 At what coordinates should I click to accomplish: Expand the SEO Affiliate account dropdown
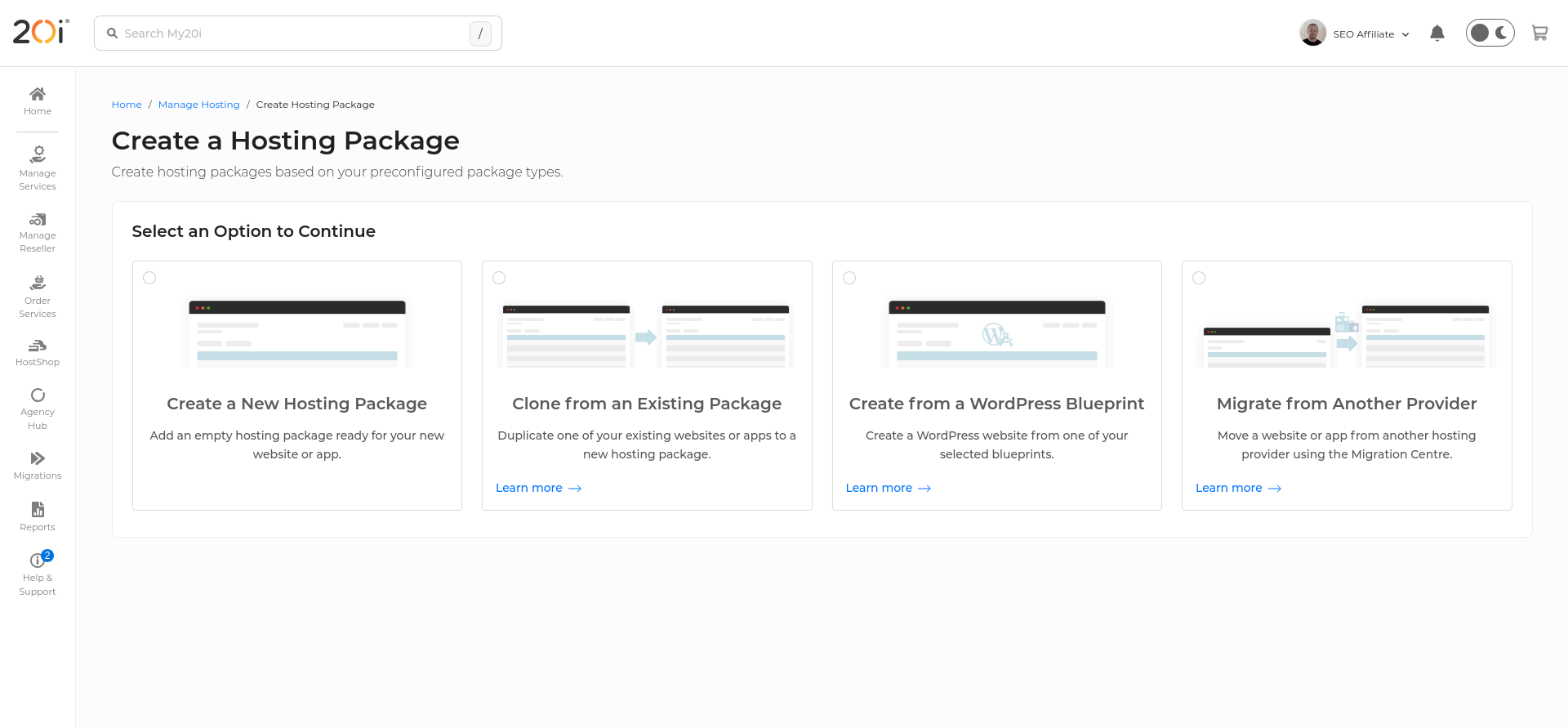[1371, 34]
